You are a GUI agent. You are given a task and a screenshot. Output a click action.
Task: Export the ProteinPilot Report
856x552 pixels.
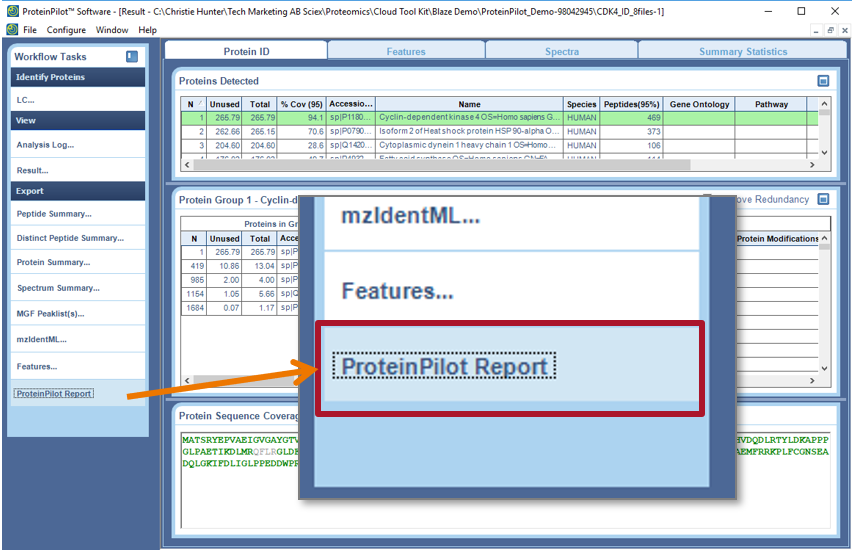[54, 393]
